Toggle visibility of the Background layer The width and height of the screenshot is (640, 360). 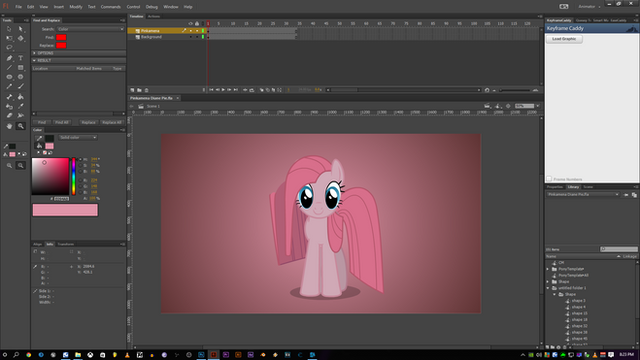click(191, 37)
